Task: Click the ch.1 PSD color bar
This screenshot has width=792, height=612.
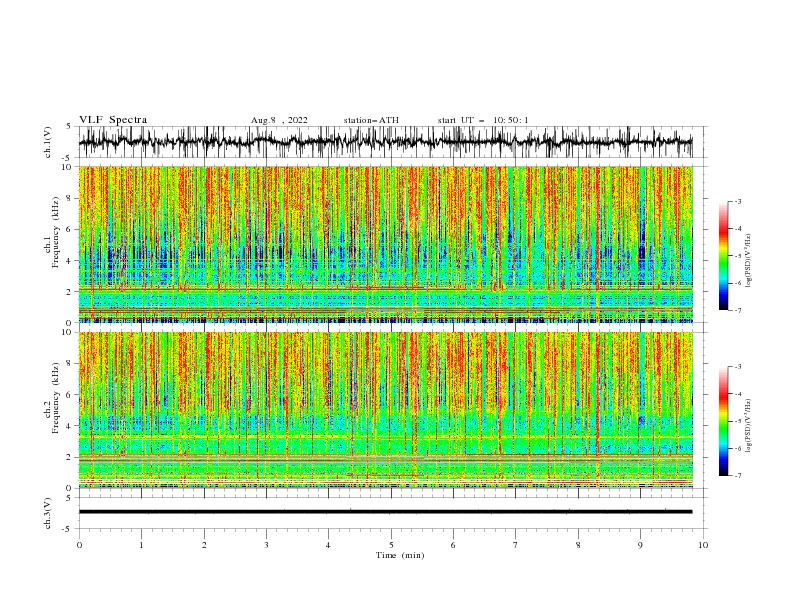Action: [x=724, y=256]
